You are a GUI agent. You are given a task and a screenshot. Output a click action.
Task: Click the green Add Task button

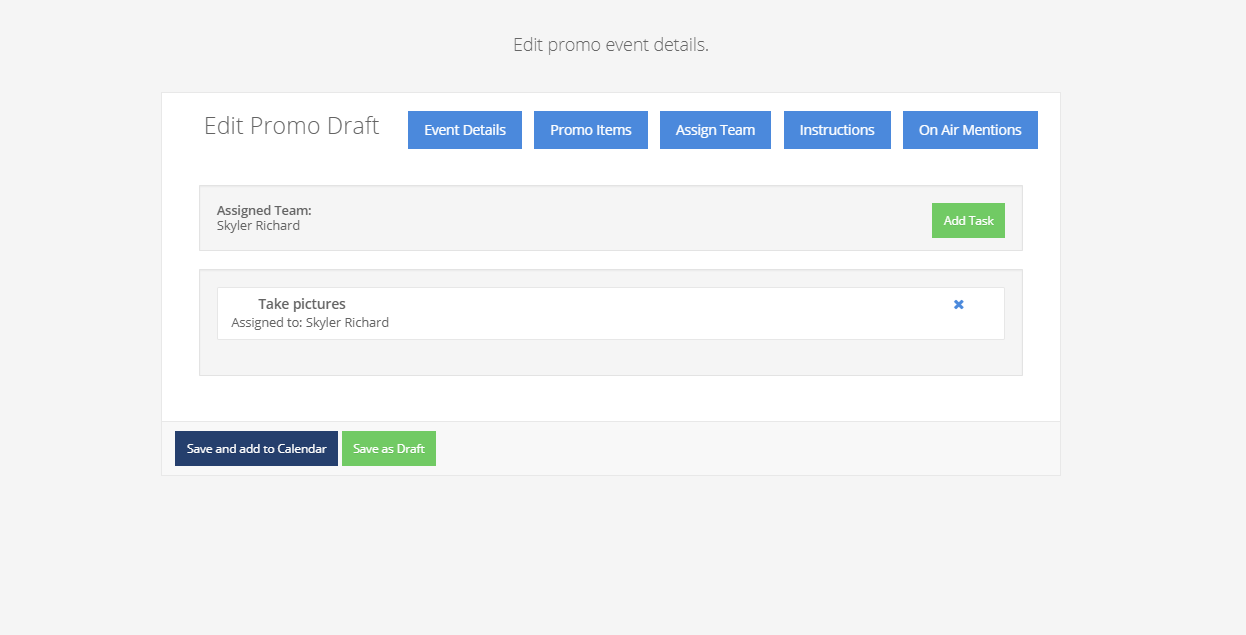tap(968, 221)
